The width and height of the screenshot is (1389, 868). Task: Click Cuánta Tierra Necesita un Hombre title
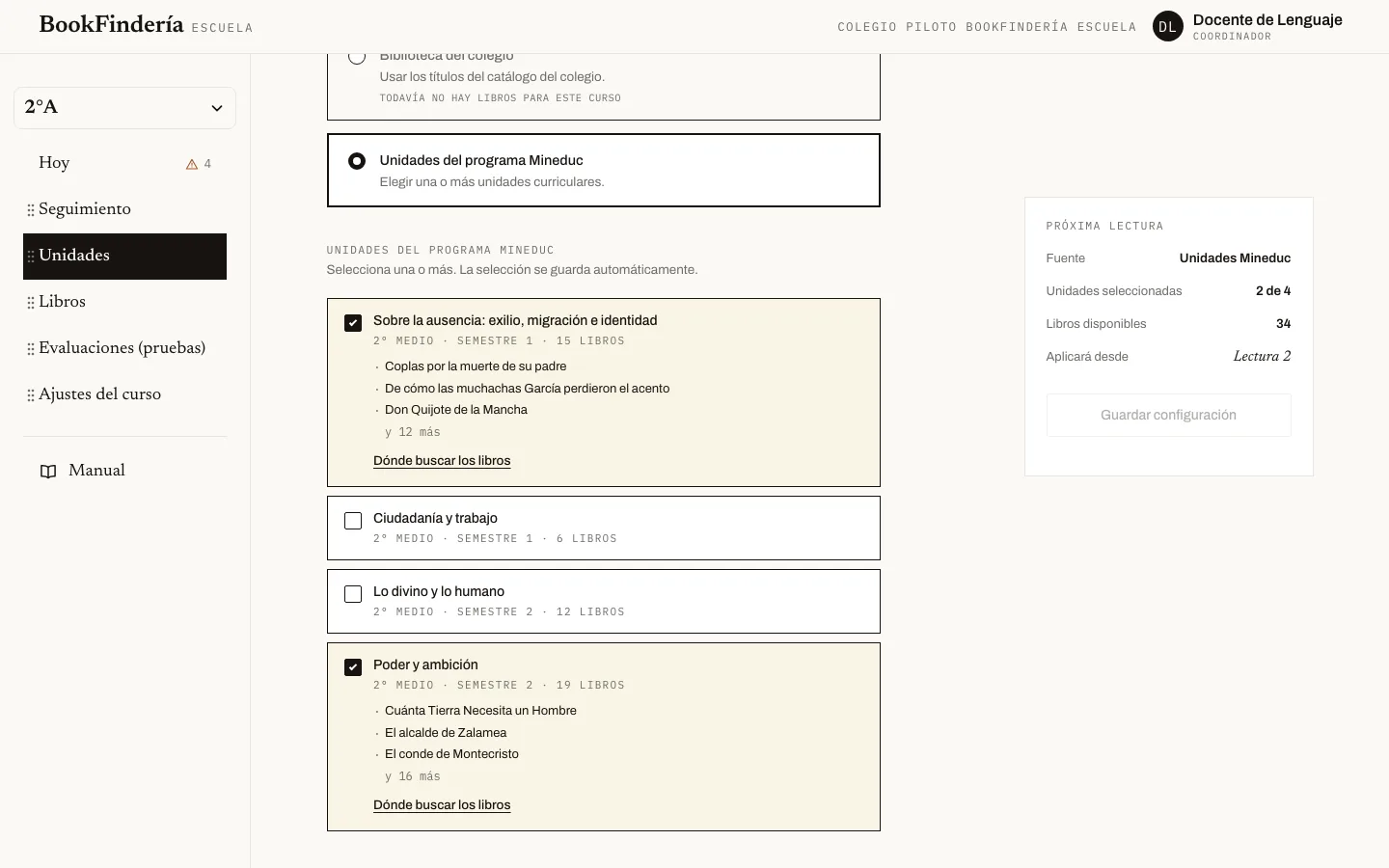coord(480,711)
